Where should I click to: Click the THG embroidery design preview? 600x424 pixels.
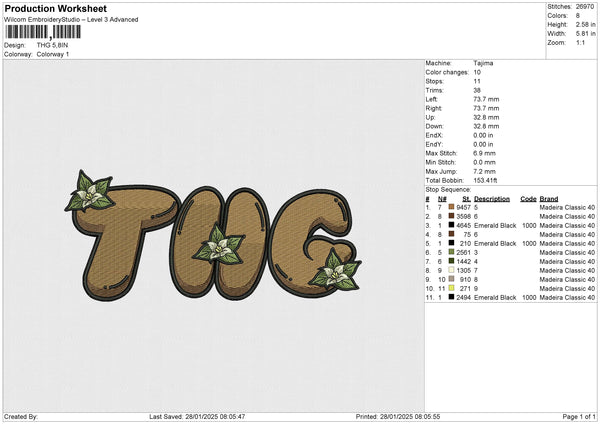[x=213, y=235]
